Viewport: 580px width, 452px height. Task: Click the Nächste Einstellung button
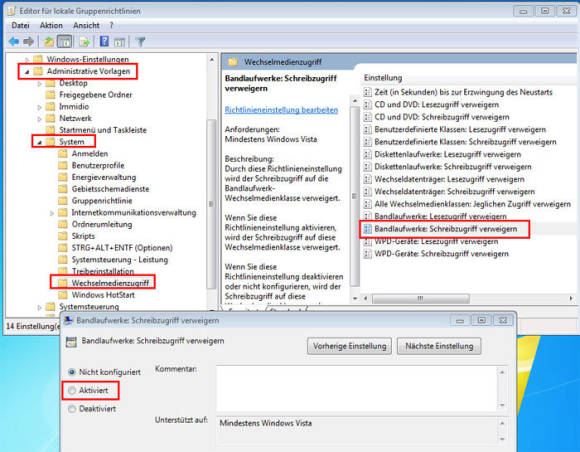tap(439, 346)
